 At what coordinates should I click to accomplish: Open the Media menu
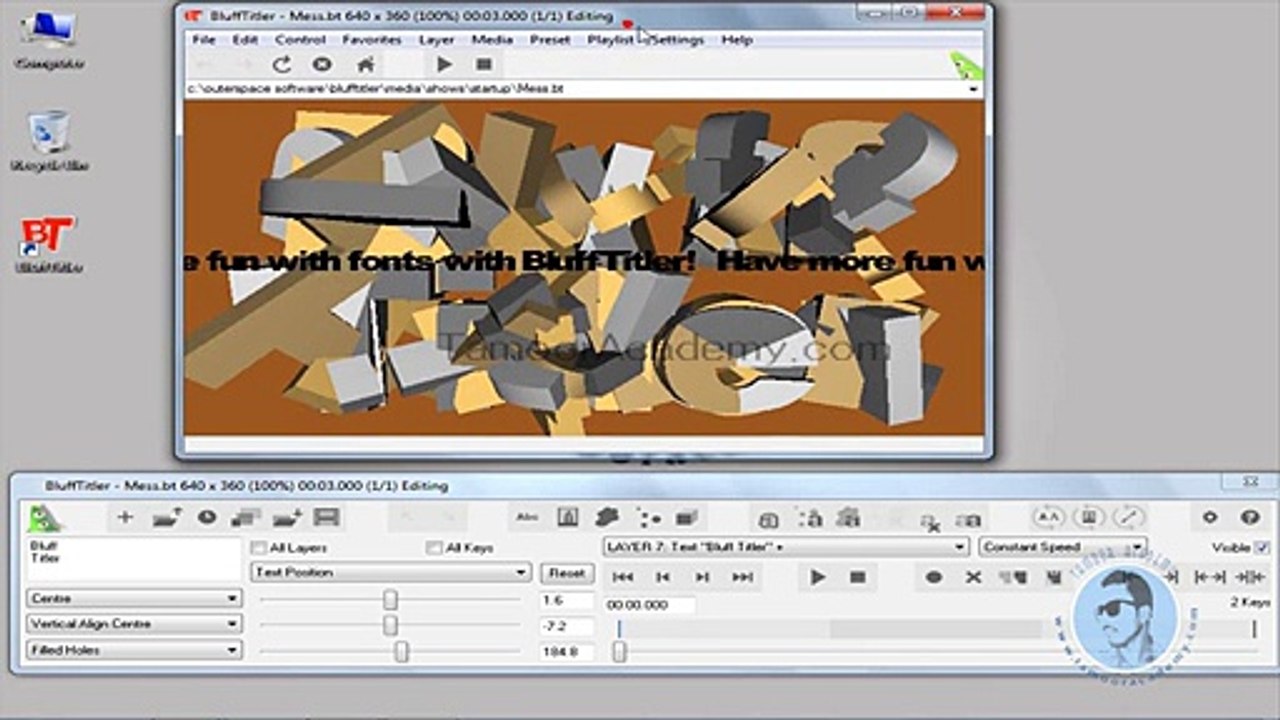click(x=492, y=40)
